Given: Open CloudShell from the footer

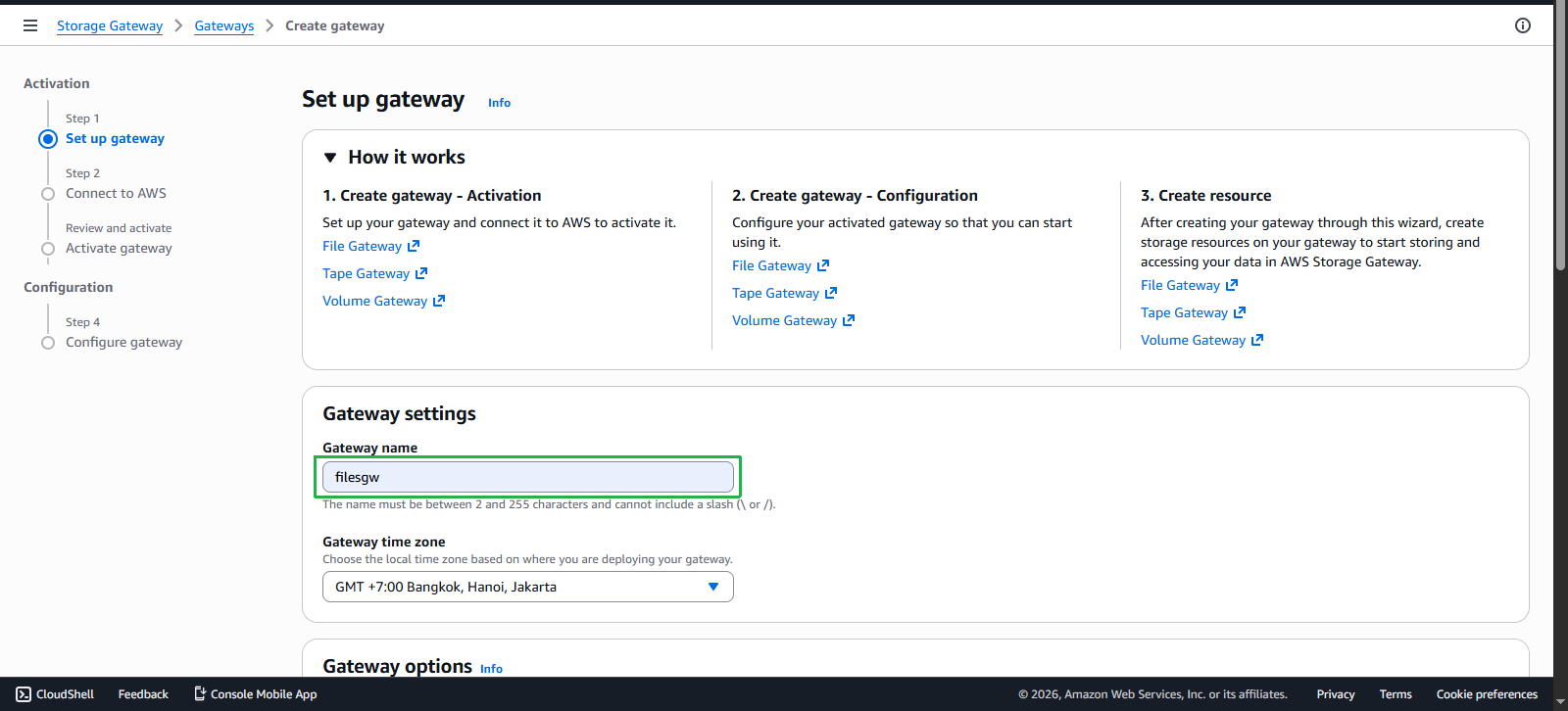Looking at the screenshot, I should 56,694.
